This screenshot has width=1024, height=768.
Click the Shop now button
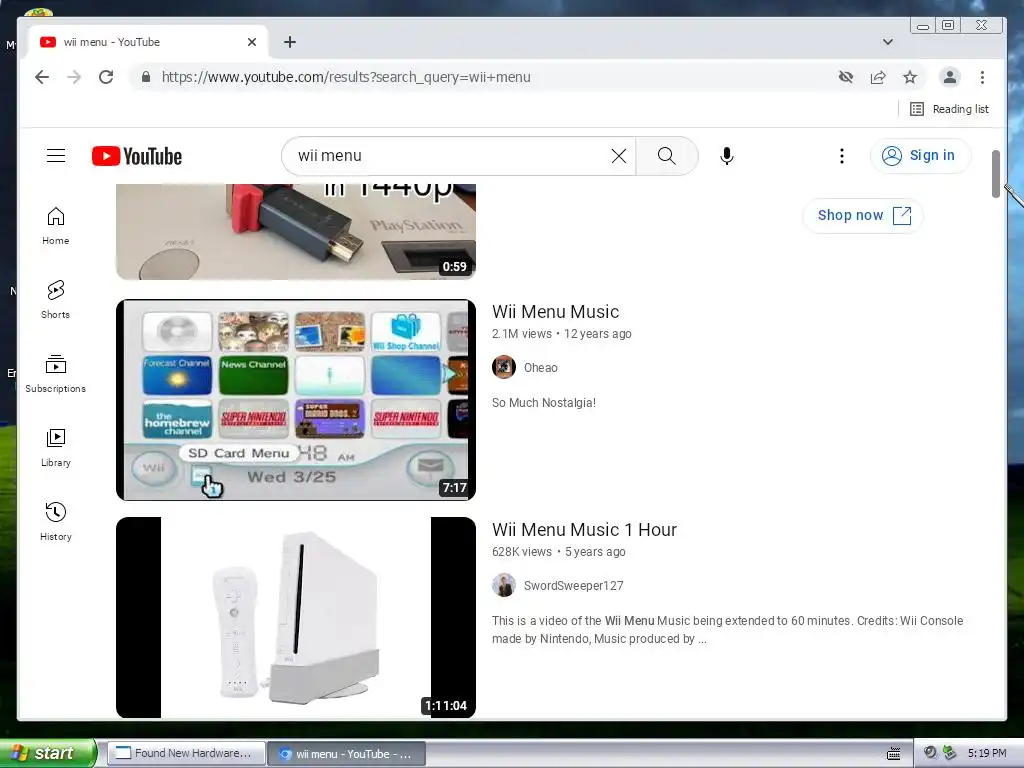(863, 216)
